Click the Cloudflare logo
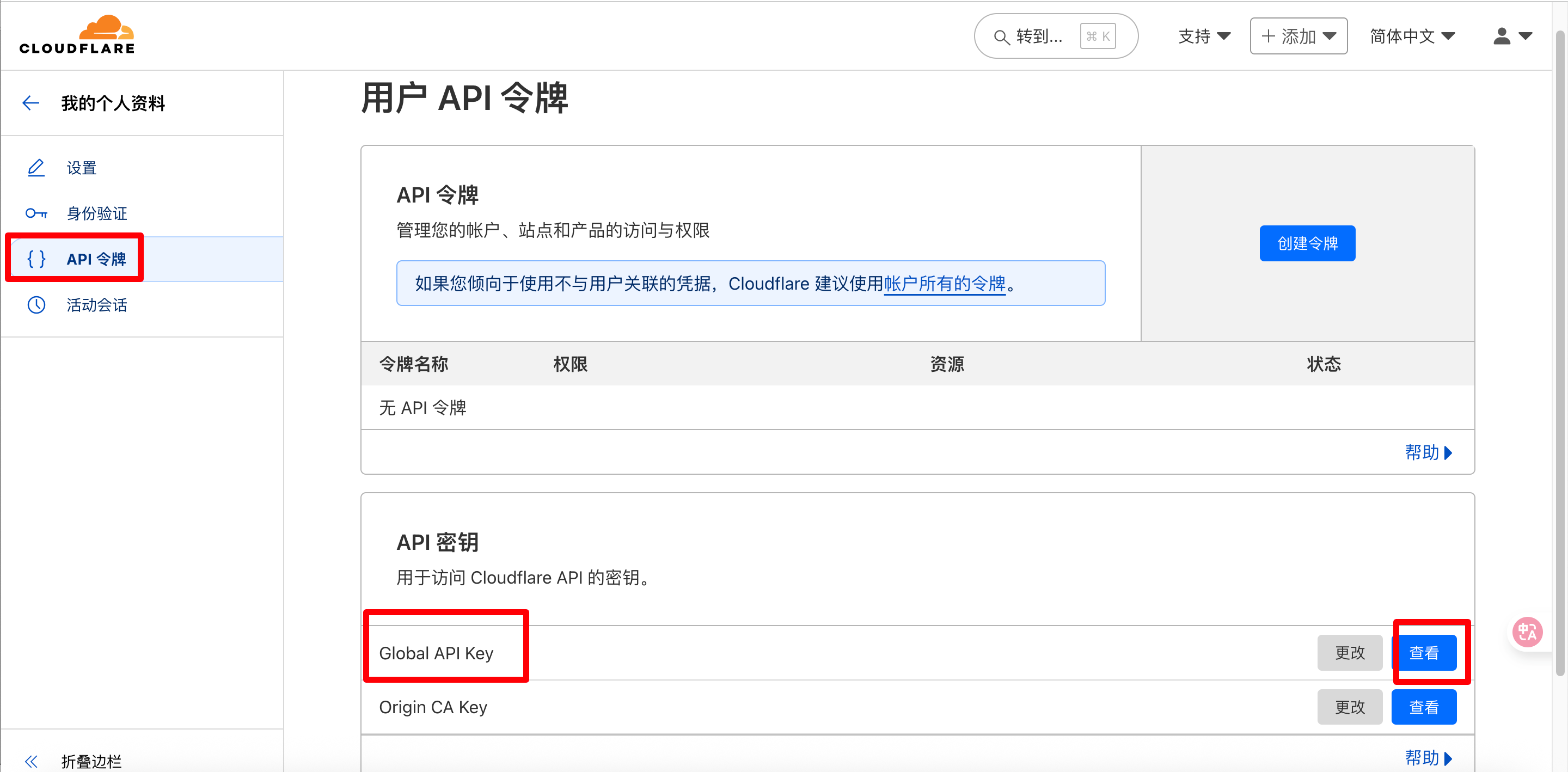1568x772 pixels. [x=77, y=35]
